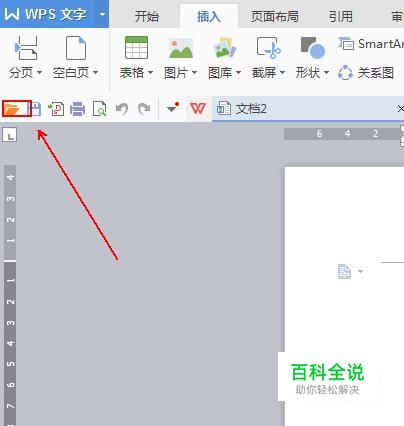Click the vertical ruler

pos(10,295)
